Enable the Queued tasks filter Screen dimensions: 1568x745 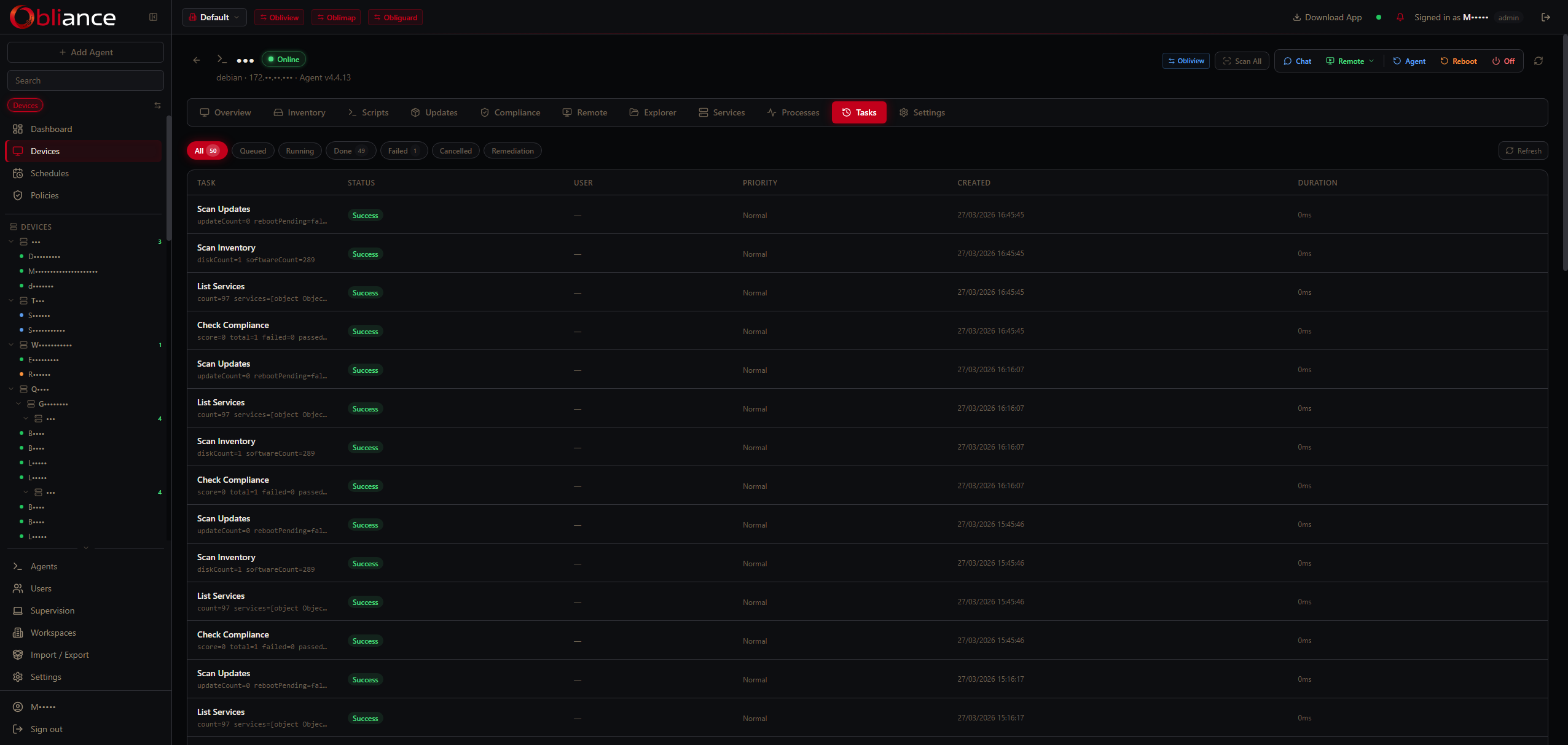coord(253,150)
